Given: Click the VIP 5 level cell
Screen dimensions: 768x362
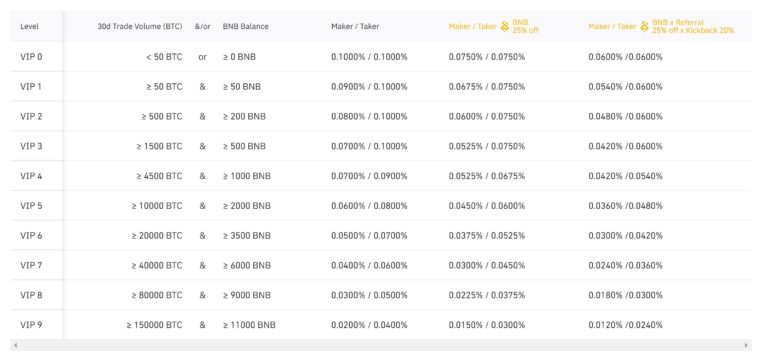Looking at the screenshot, I should (x=31, y=206).
